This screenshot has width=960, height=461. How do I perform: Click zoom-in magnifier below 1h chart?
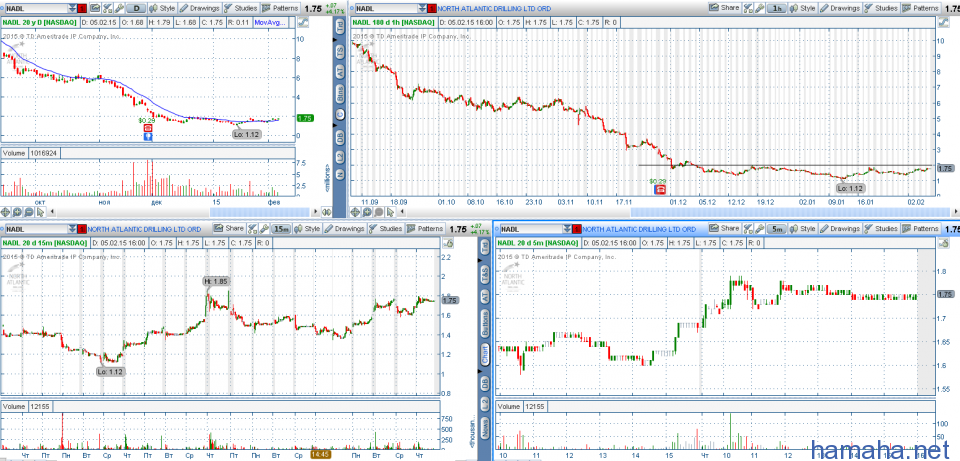[366, 212]
